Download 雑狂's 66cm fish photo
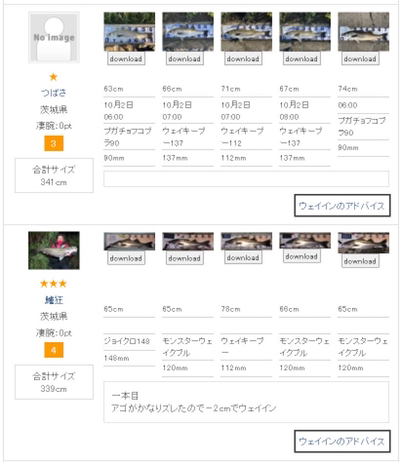The height and width of the screenshot is (462, 400). (302, 256)
